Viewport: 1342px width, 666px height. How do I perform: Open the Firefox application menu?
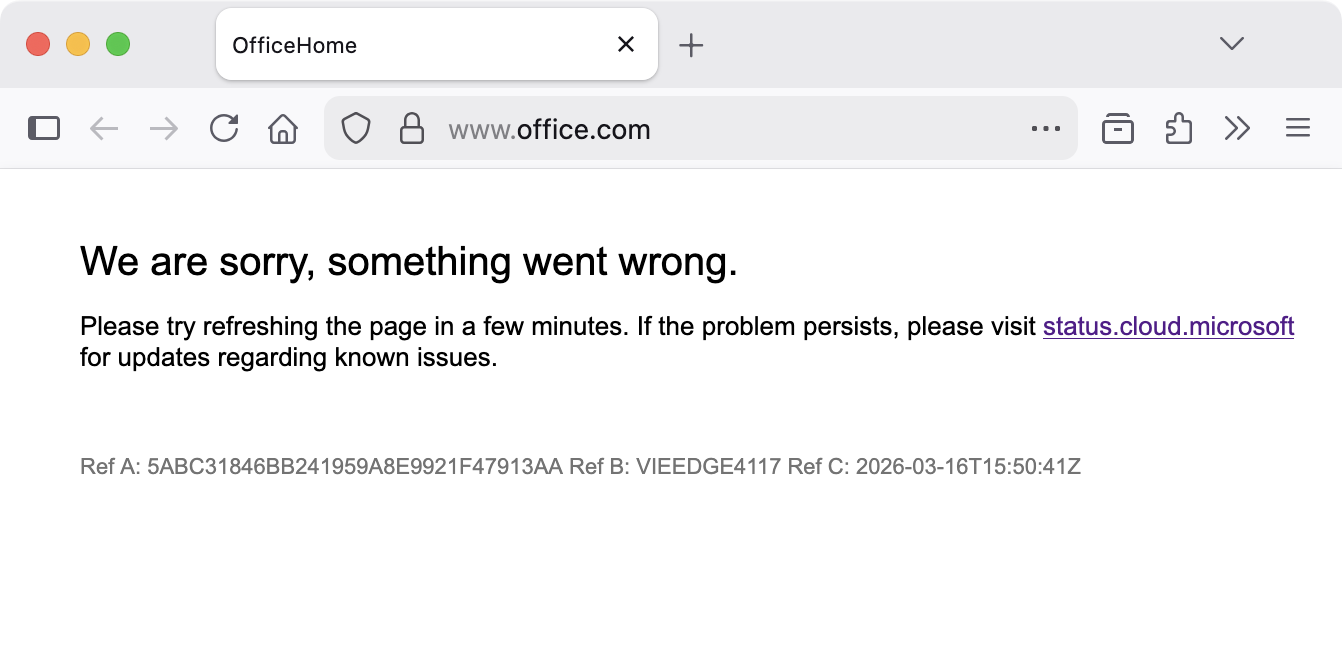pos(1297,128)
